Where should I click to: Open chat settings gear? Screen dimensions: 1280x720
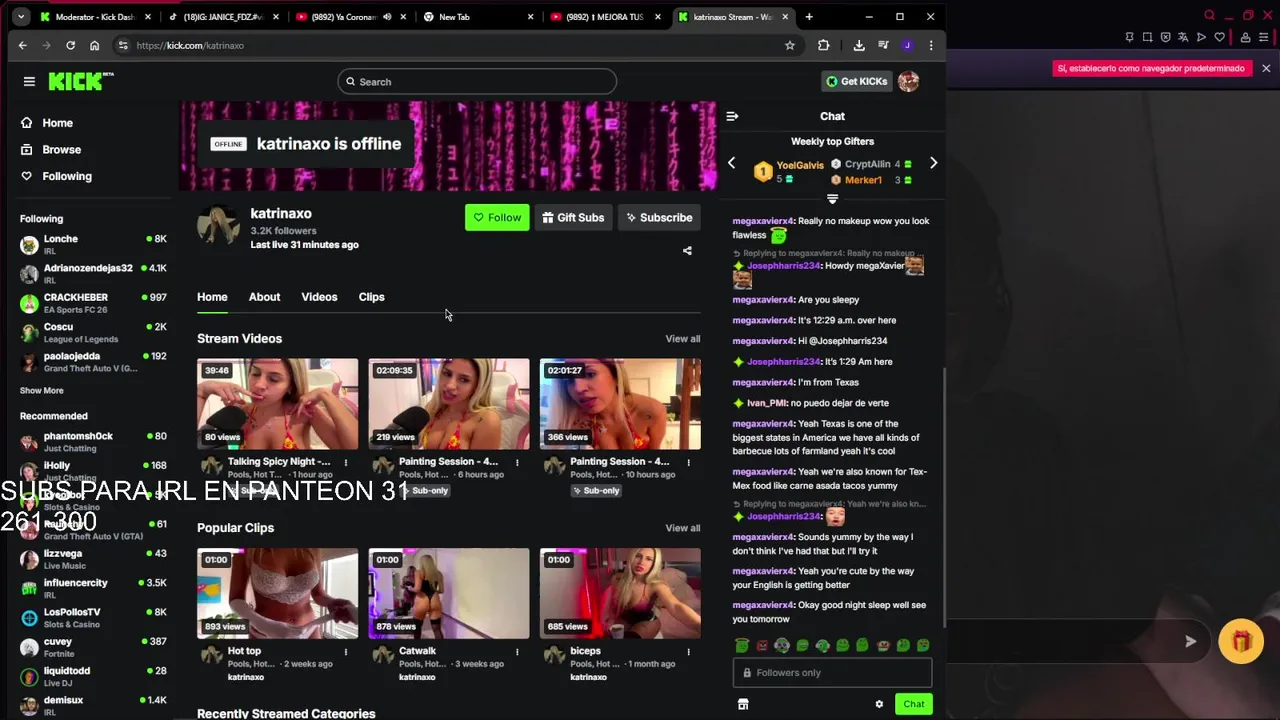(x=879, y=704)
